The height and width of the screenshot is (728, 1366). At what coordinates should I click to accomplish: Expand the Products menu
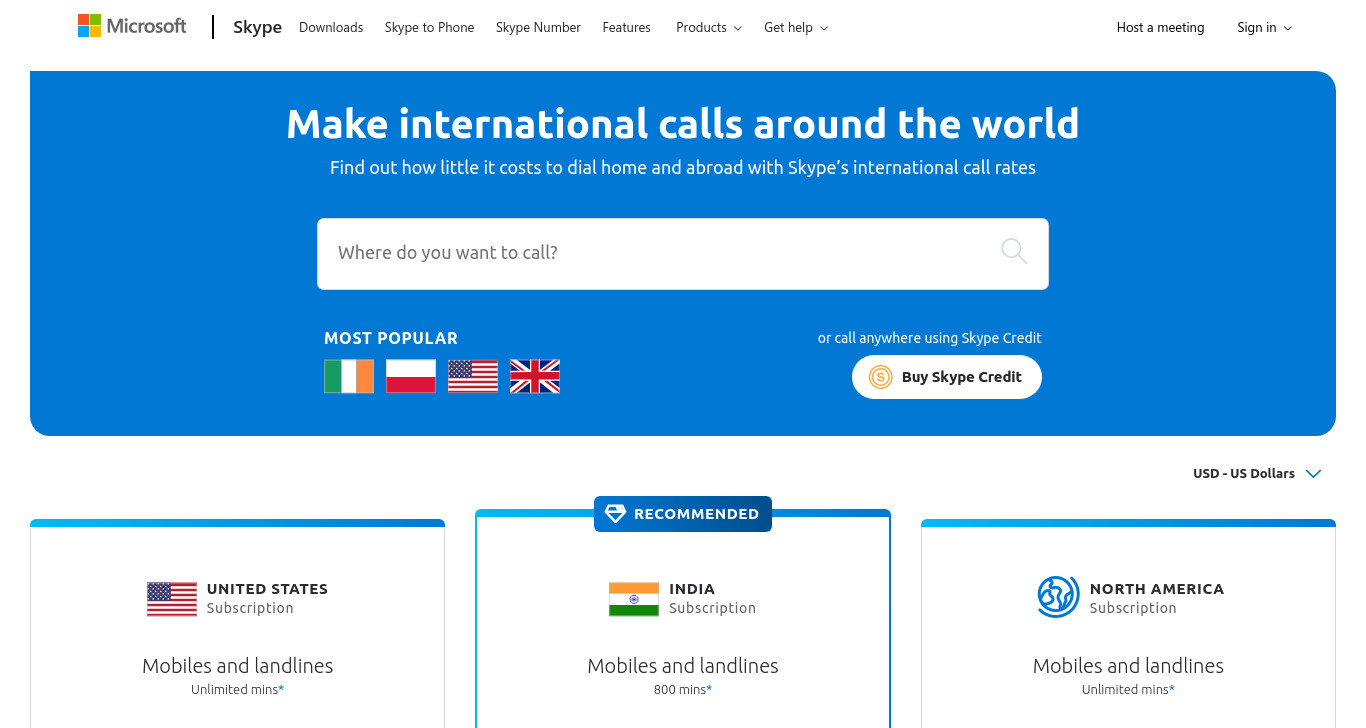[709, 28]
